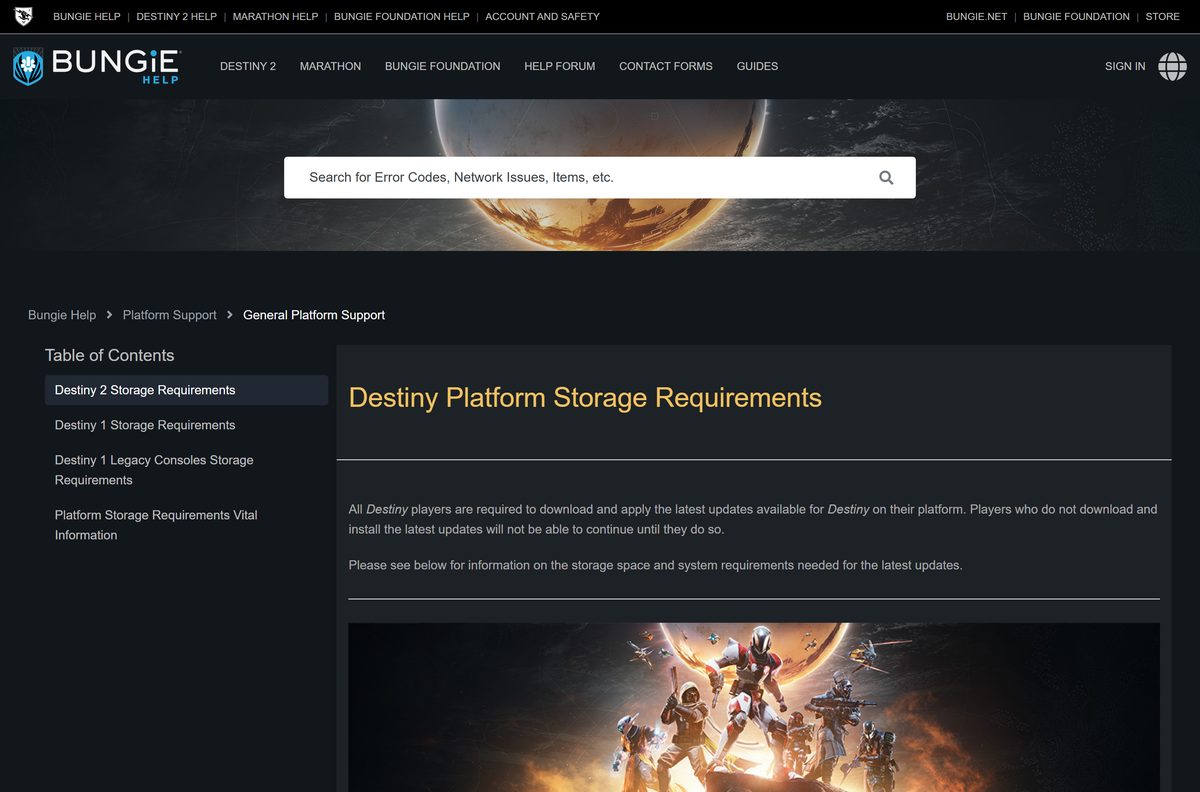The image size is (1200, 792).
Task: Open Account and Safety link
Action: (x=543, y=16)
